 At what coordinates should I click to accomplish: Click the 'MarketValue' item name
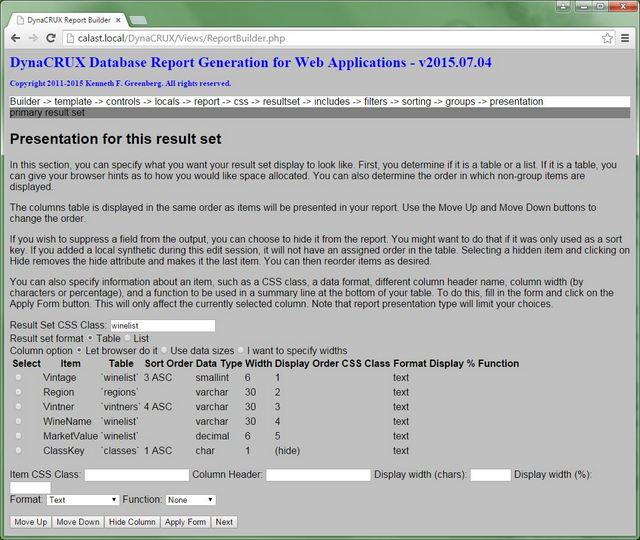click(x=71, y=436)
